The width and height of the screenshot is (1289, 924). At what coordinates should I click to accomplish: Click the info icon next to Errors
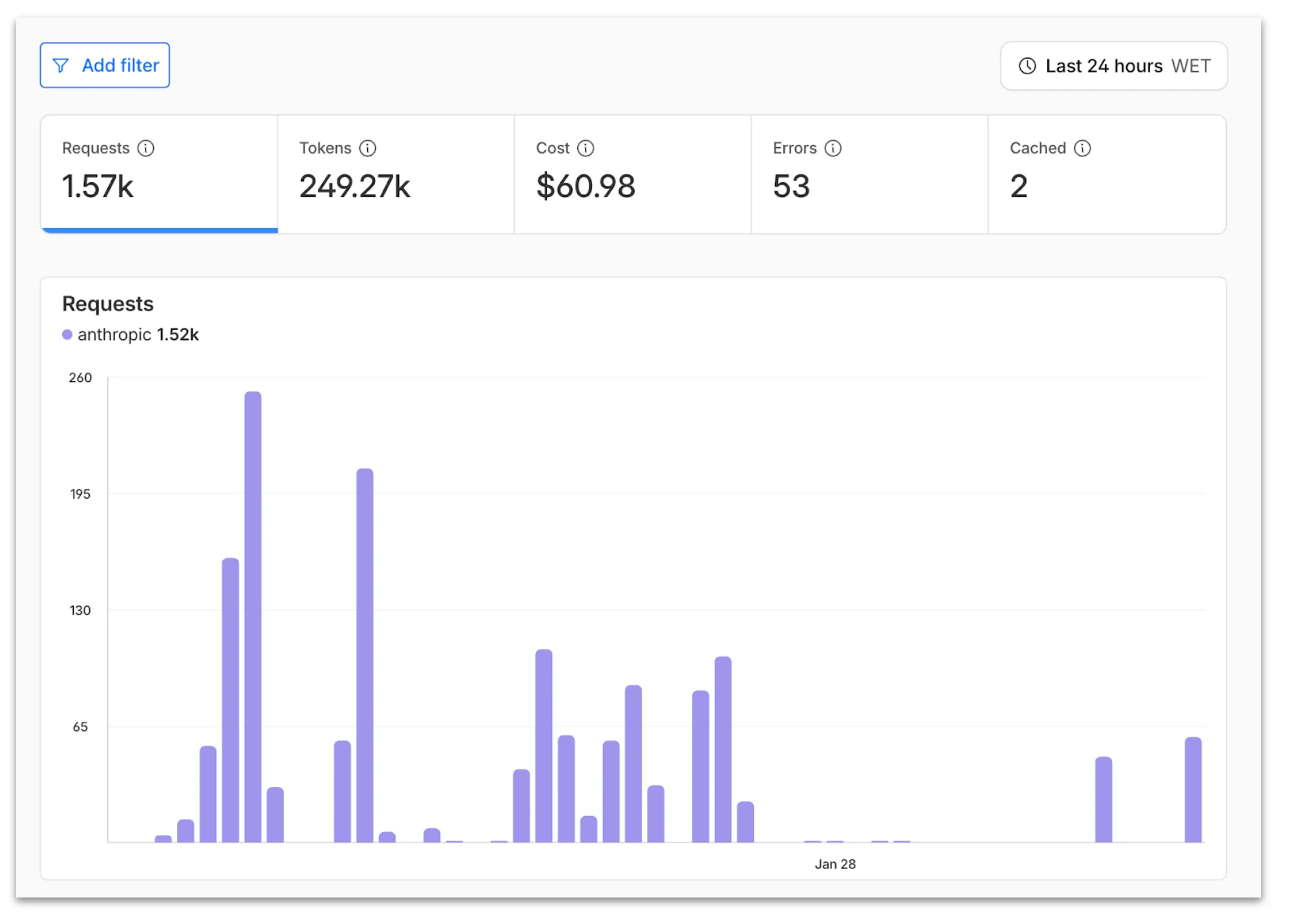tap(833, 148)
